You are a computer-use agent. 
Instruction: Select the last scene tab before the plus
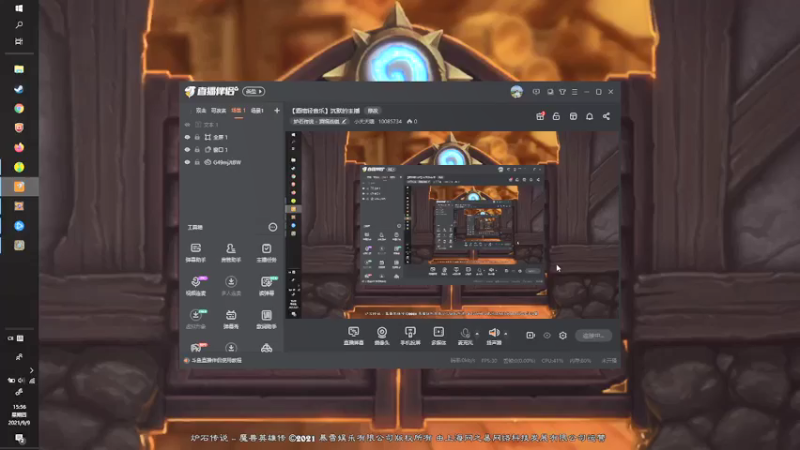coord(257,111)
